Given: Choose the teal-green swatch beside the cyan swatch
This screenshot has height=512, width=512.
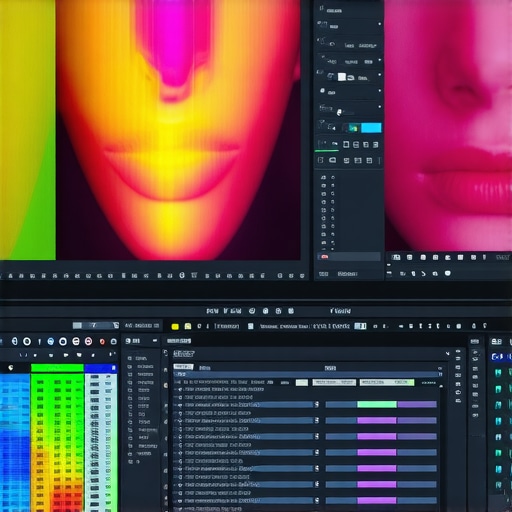Looking at the screenshot, I should [x=353, y=128].
